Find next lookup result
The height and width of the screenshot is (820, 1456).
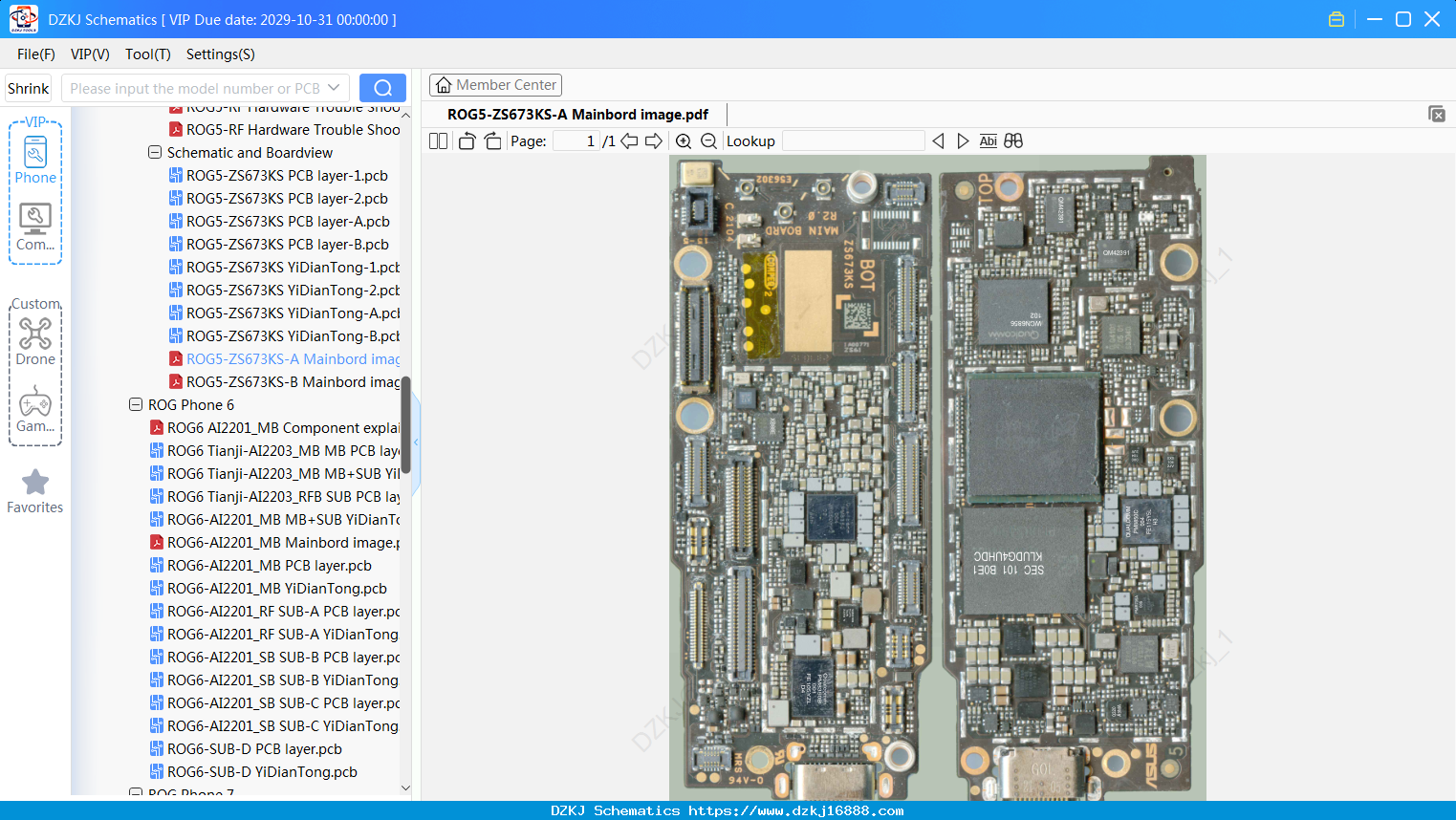click(963, 141)
